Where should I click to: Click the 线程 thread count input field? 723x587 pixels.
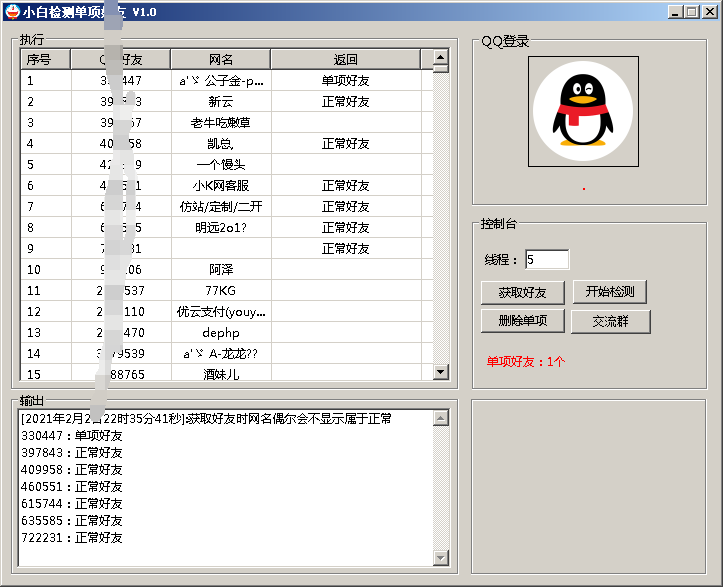point(546,260)
